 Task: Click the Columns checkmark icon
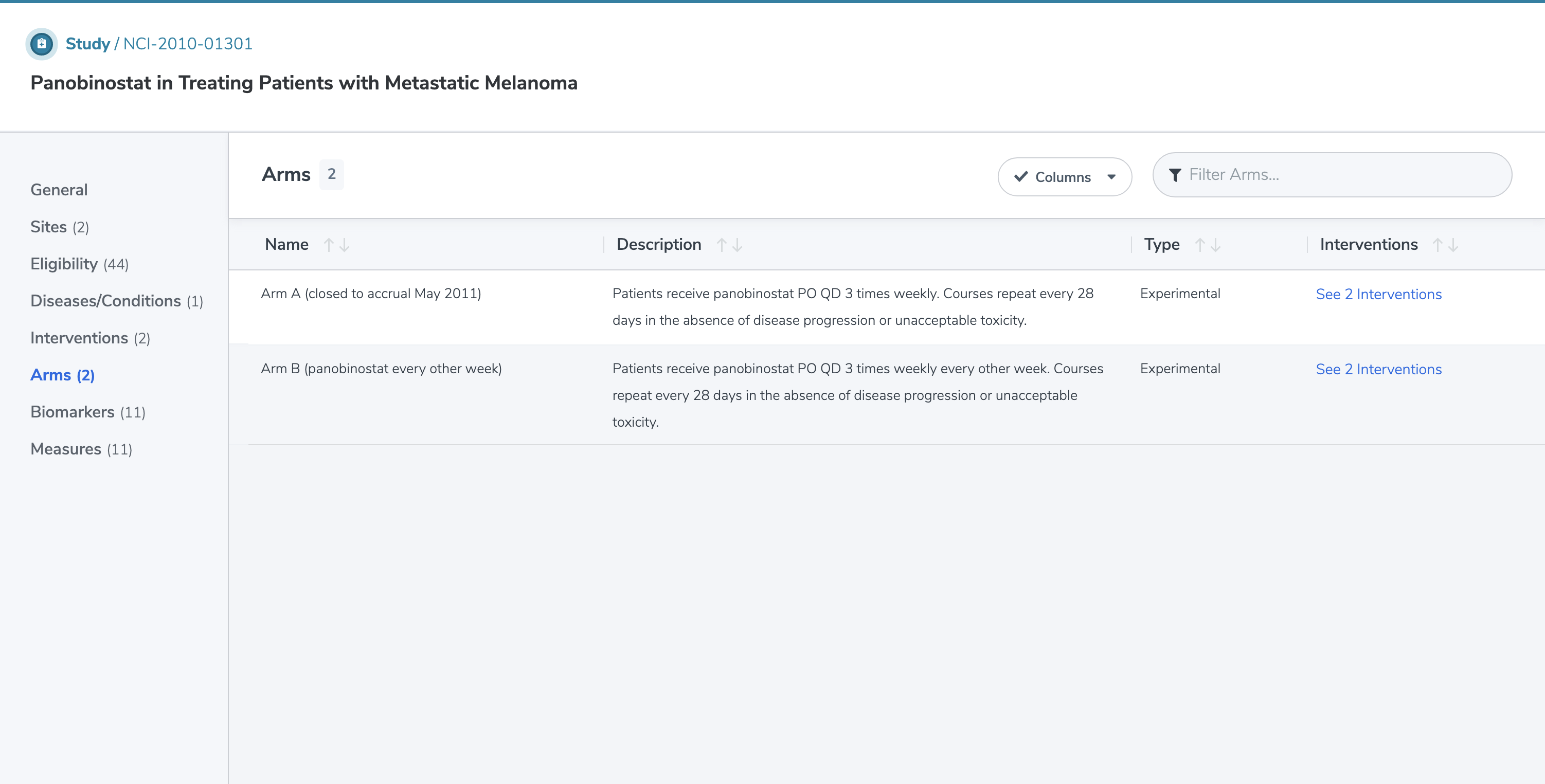point(1021,177)
